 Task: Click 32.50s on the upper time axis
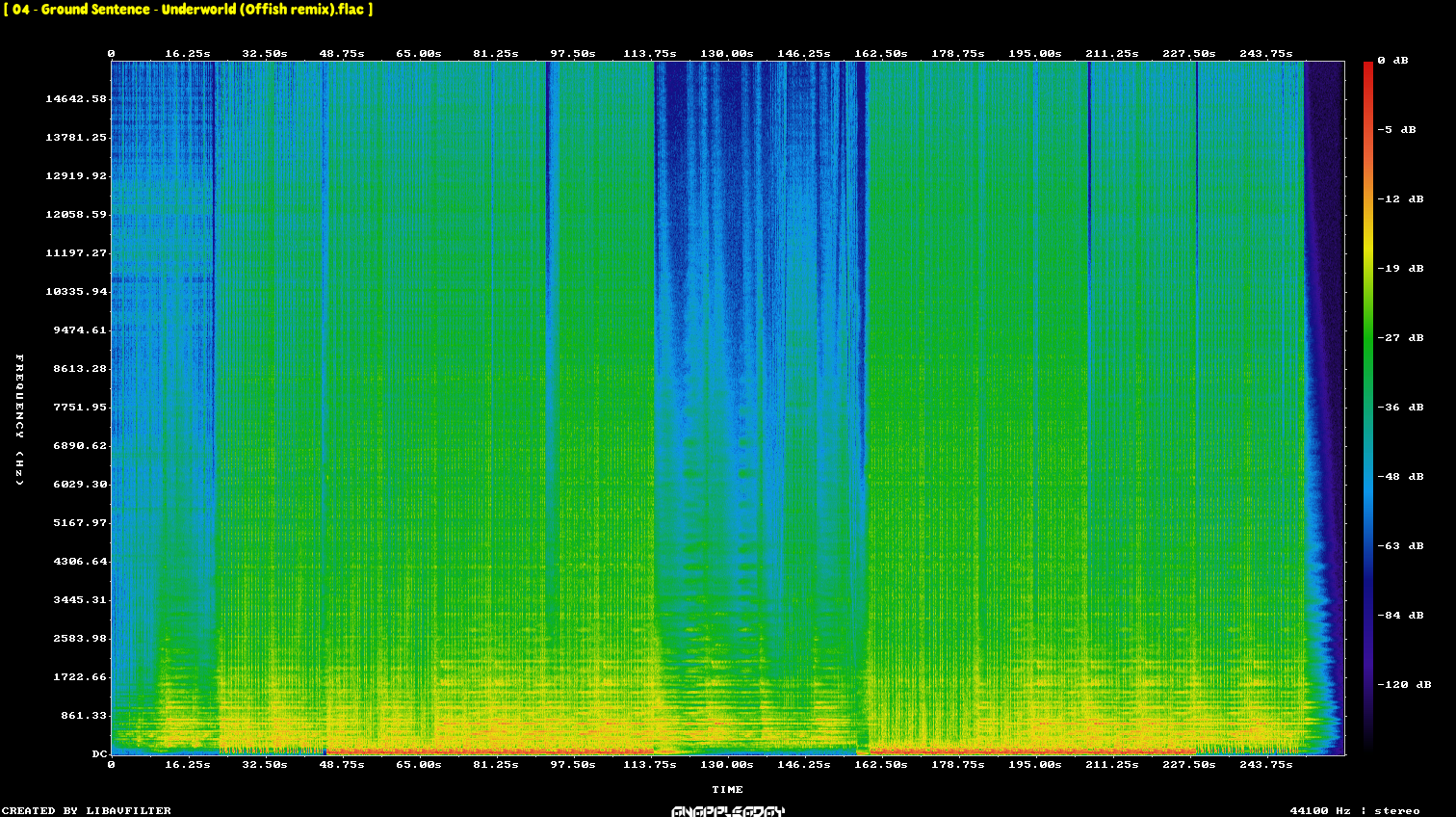(x=265, y=54)
